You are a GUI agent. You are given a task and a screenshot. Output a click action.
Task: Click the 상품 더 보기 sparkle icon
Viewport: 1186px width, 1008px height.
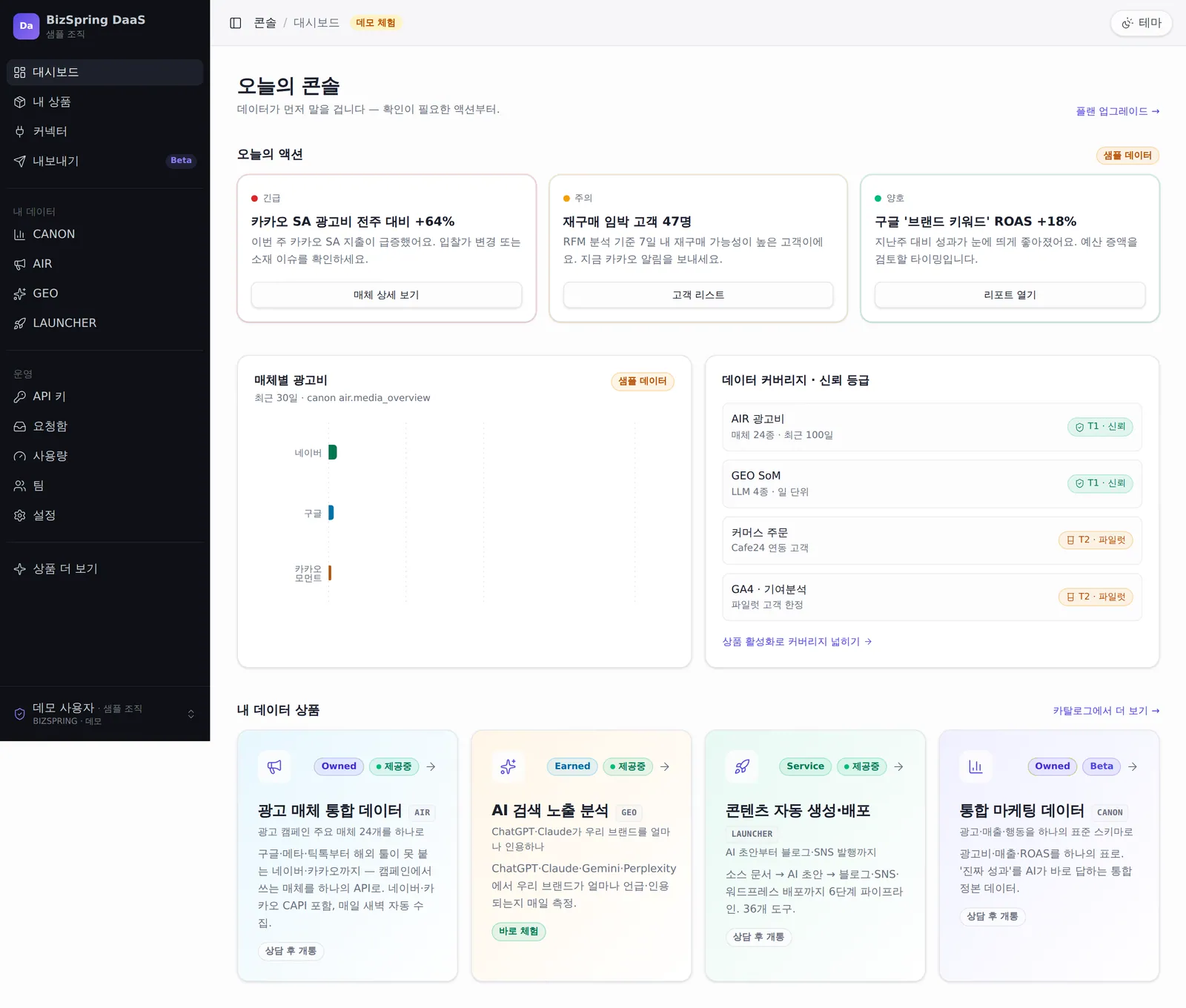20,568
